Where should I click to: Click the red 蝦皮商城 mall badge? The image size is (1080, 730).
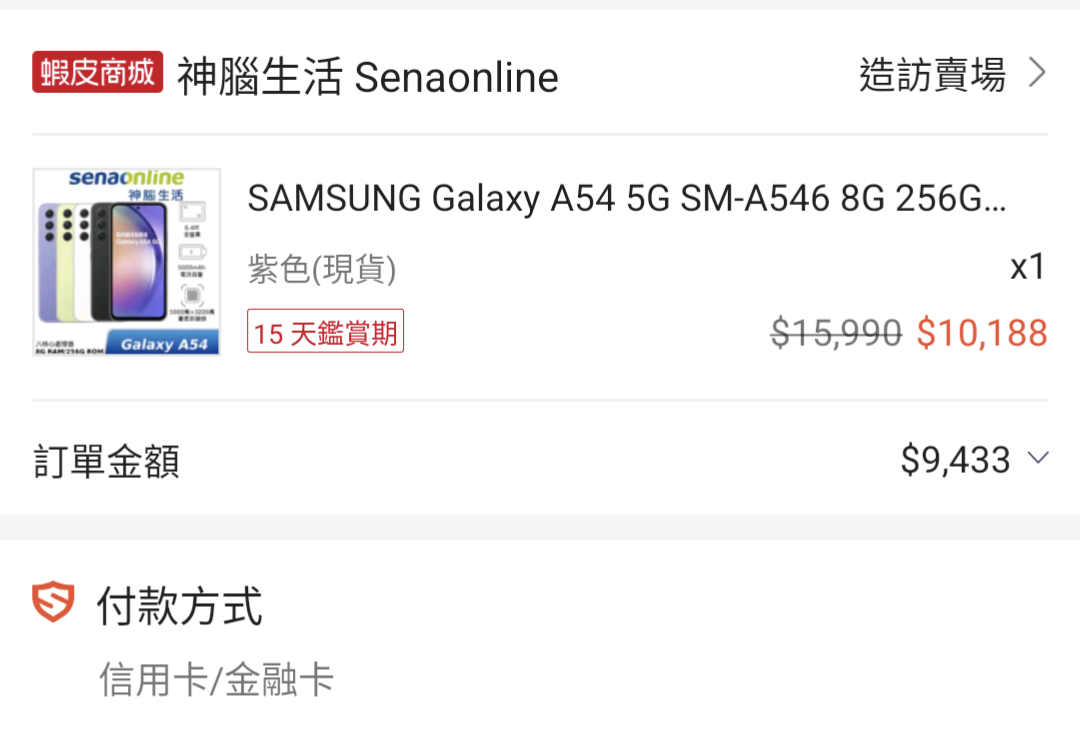(x=97, y=73)
